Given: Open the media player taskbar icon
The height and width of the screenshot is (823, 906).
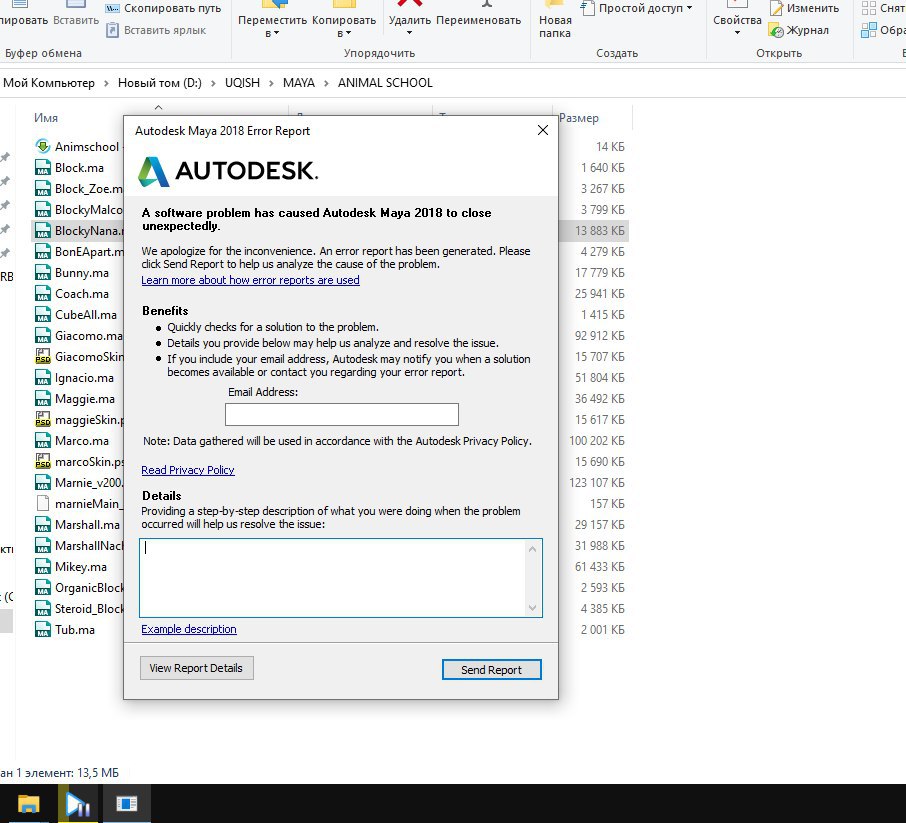Looking at the screenshot, I should [x=77, y=804].
